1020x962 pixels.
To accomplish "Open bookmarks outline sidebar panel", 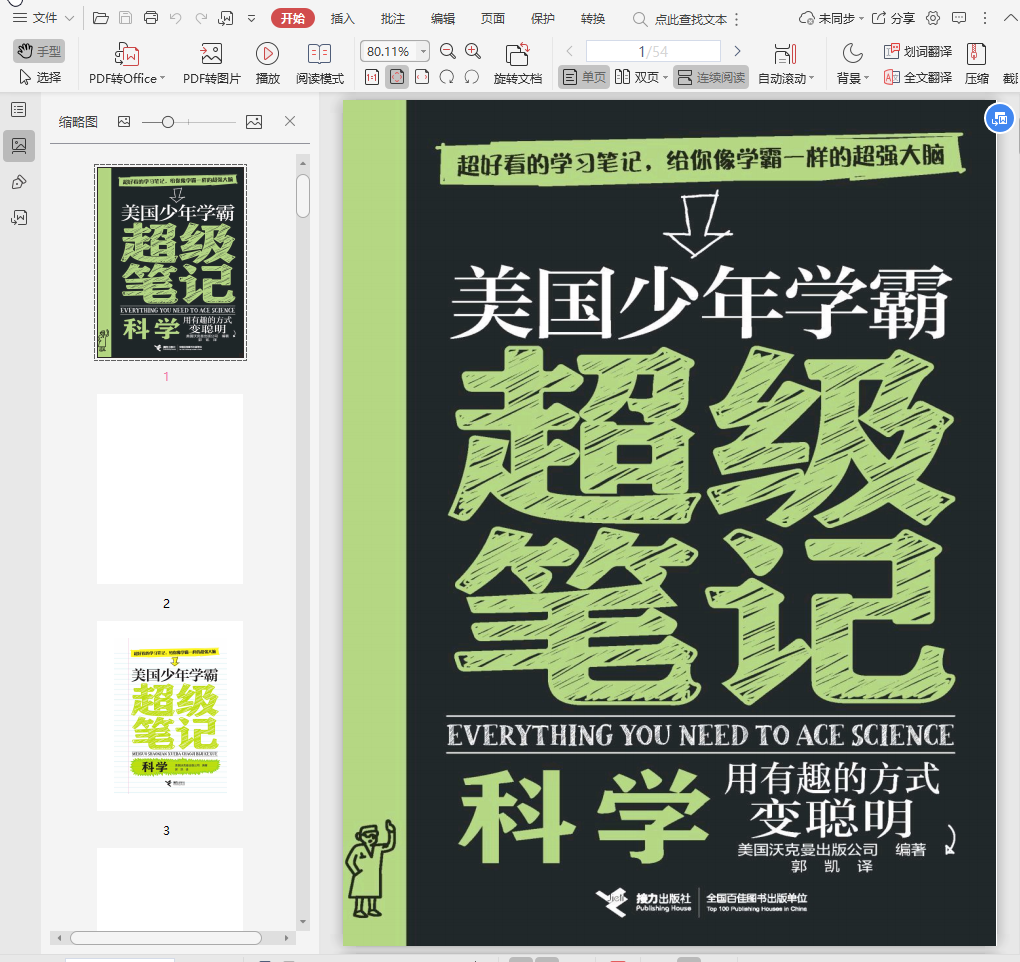I will [19, 109].
